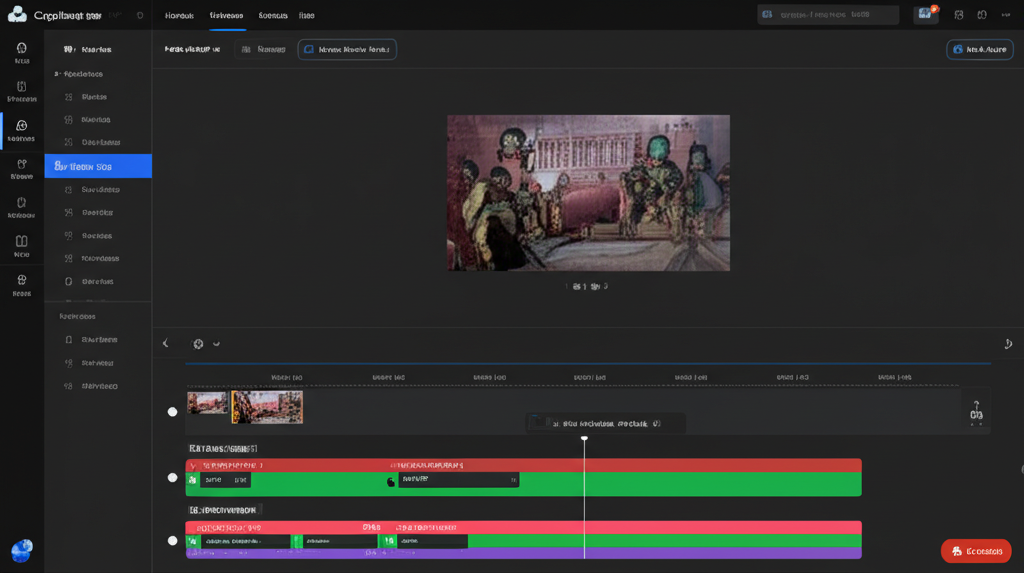The height and width of the screenshot is (573, 1024).
Task: Toggle the white circle beside the bottom purple-striped track
Action: (x=172, y=541)
